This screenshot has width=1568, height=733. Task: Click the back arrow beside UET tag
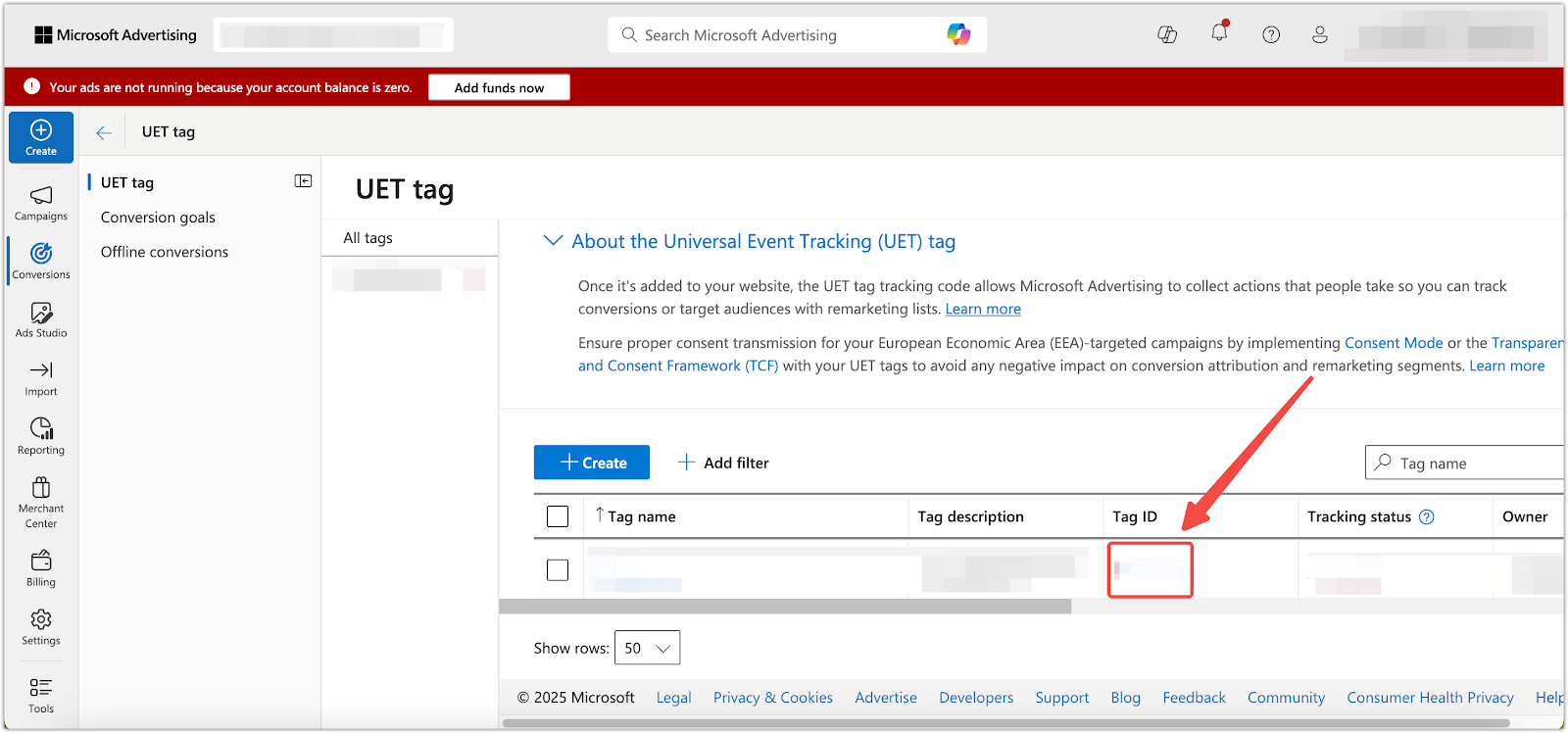coord(104,132)
